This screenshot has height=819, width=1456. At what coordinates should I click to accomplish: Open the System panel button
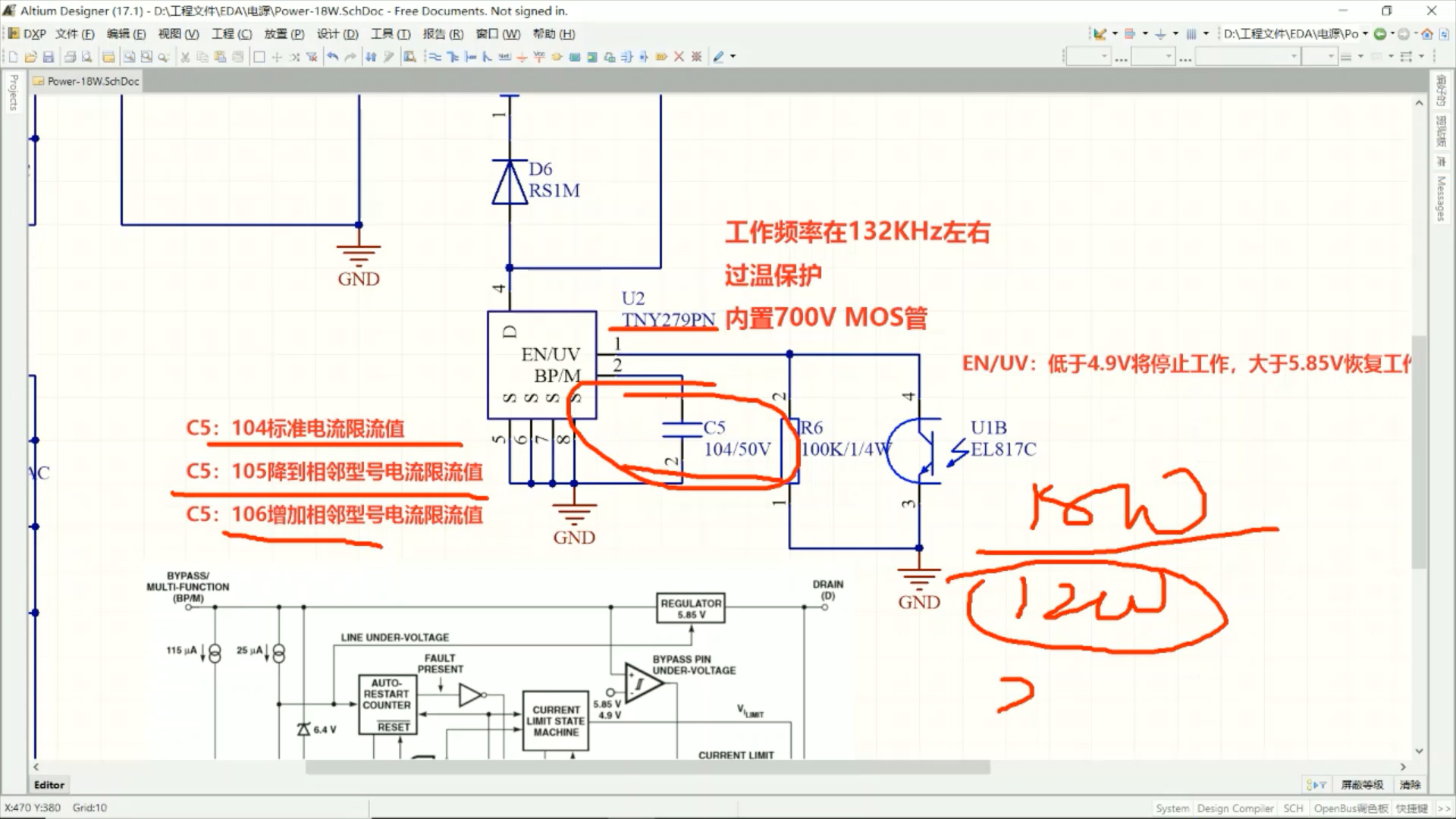tap(1172, 808)
